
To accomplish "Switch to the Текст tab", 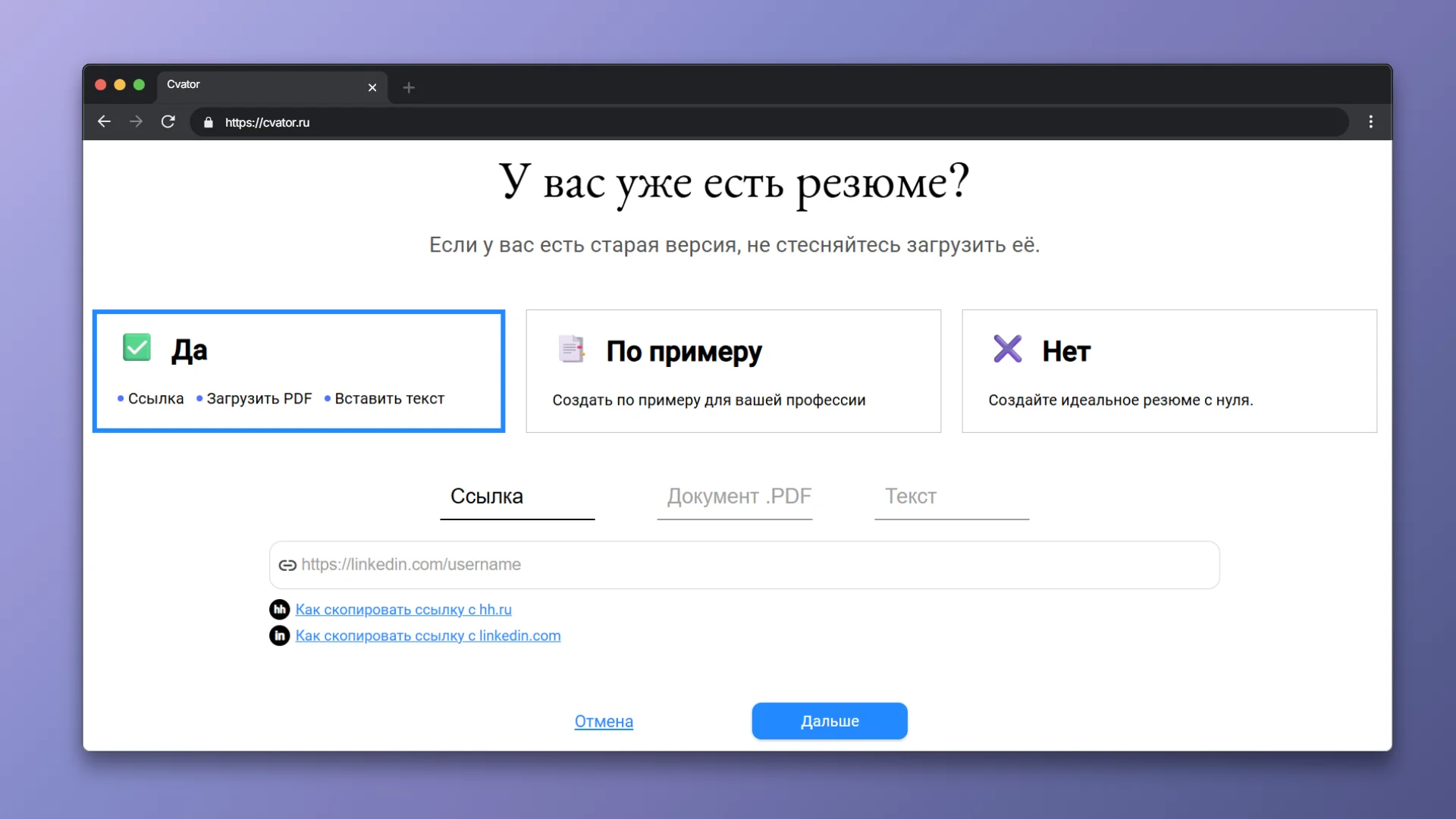I will click(x=910, y=497).
